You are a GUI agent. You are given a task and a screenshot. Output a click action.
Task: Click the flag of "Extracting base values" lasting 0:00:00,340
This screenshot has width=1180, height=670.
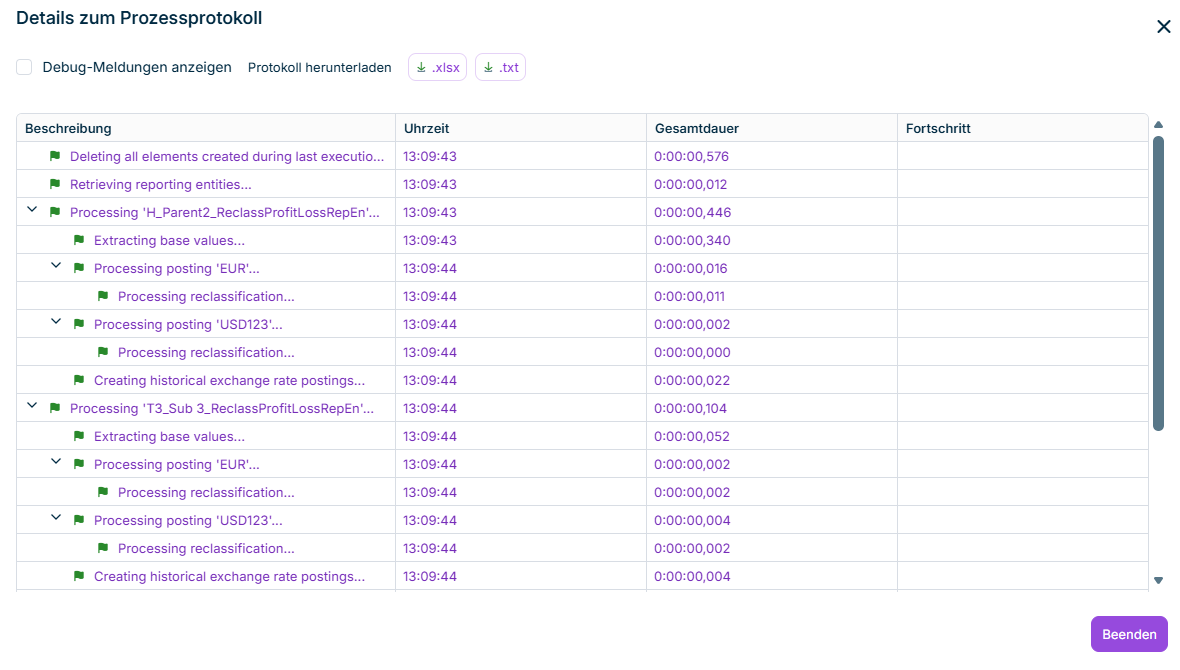tap(79, 240)
